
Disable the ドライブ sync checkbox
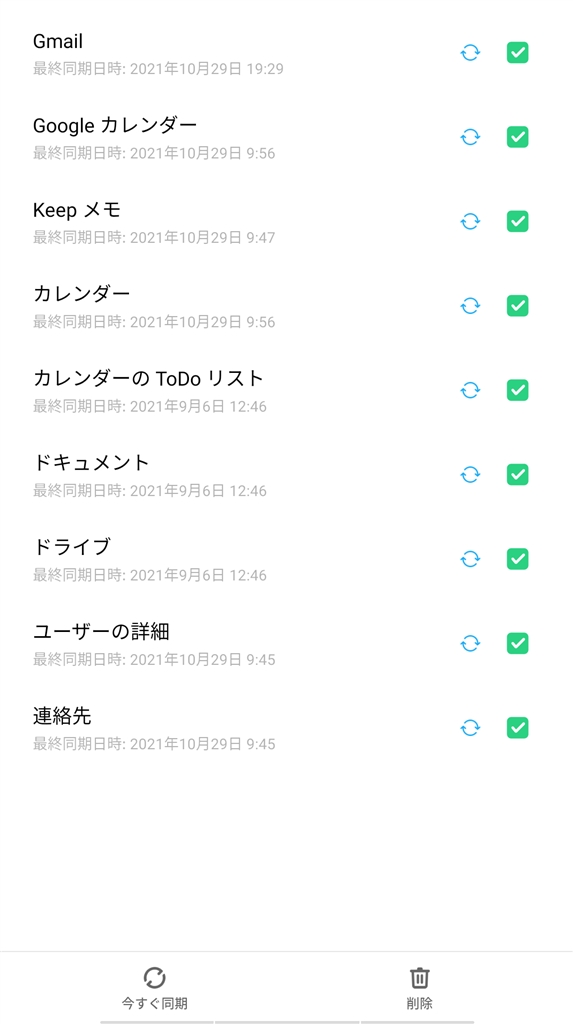[x=517, y=559]
